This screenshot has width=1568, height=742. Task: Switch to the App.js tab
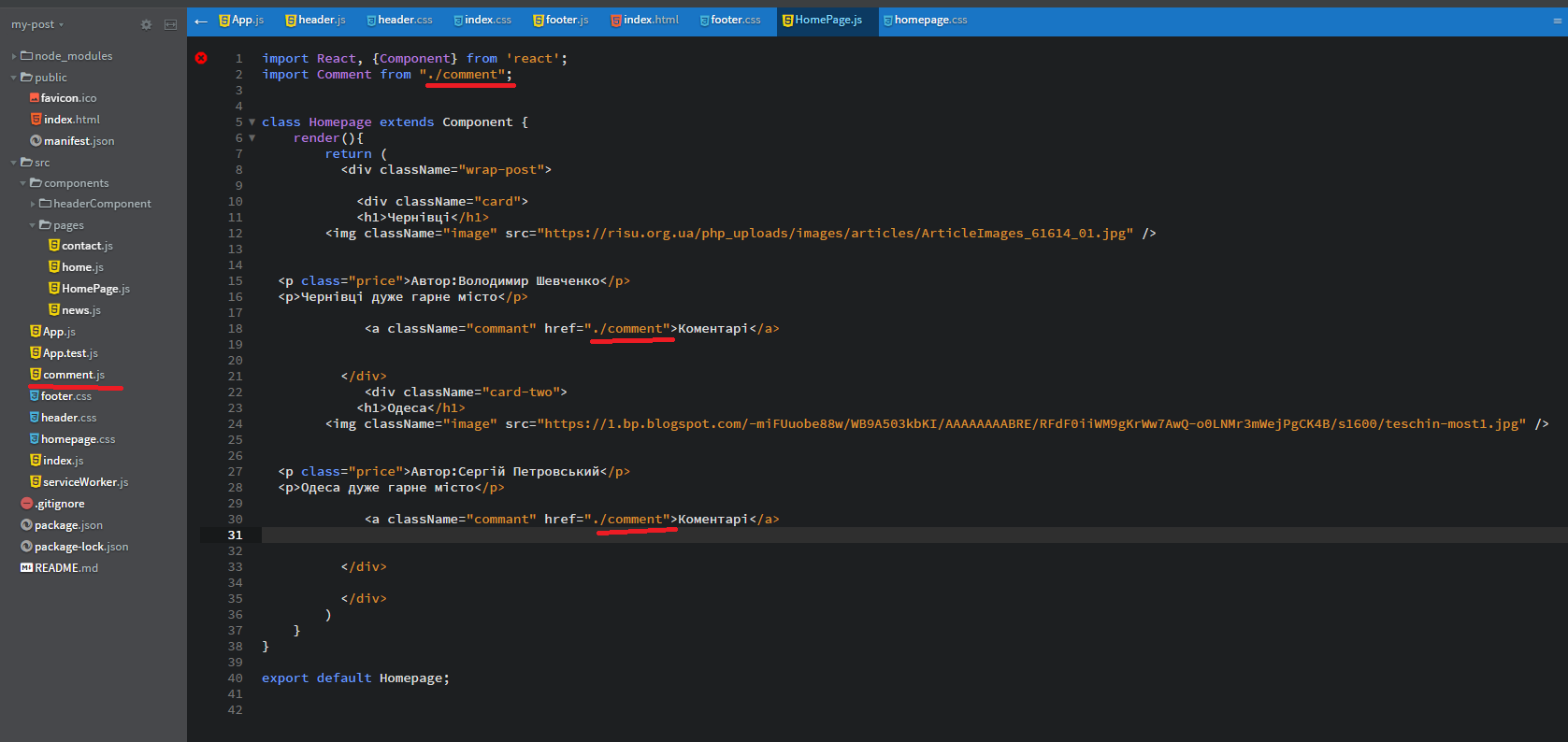(241, 20)
